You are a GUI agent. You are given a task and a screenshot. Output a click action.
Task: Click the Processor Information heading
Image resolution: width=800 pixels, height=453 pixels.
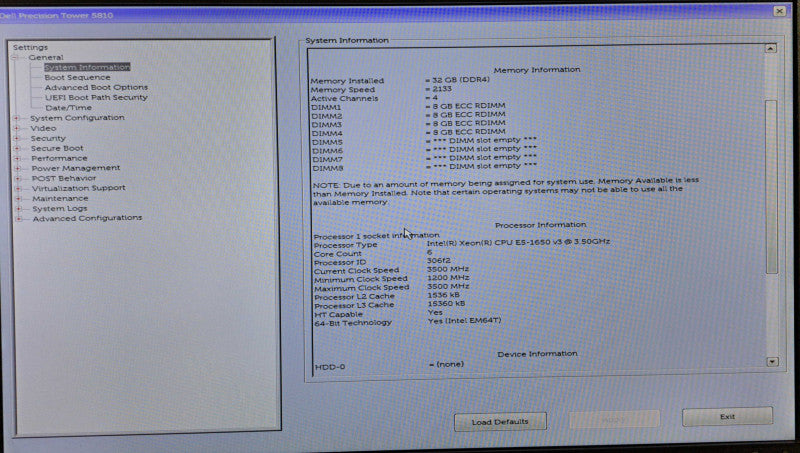coord(540,224)
